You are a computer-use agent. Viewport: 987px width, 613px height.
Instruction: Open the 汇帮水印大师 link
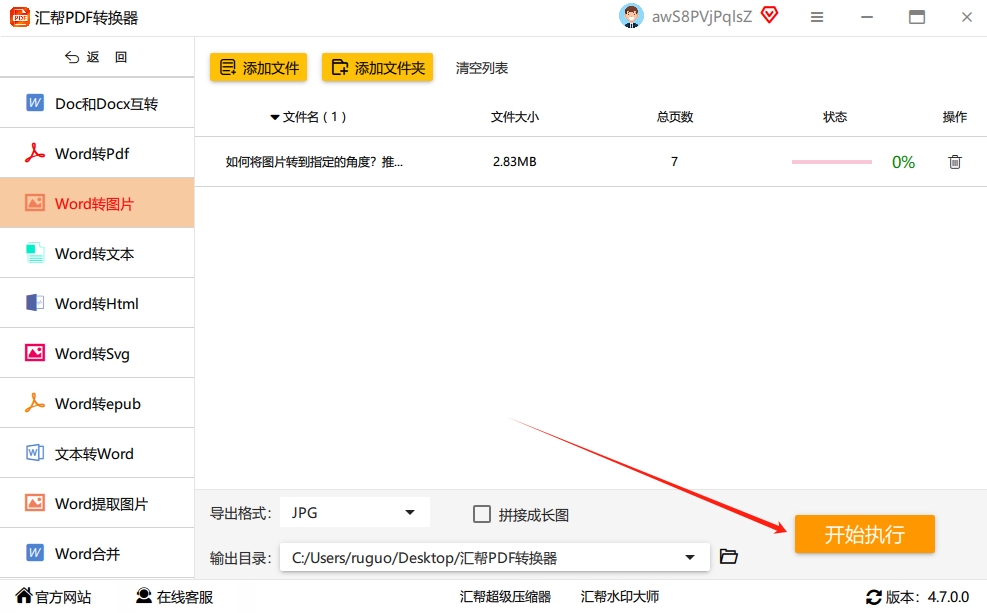(619, 597)
